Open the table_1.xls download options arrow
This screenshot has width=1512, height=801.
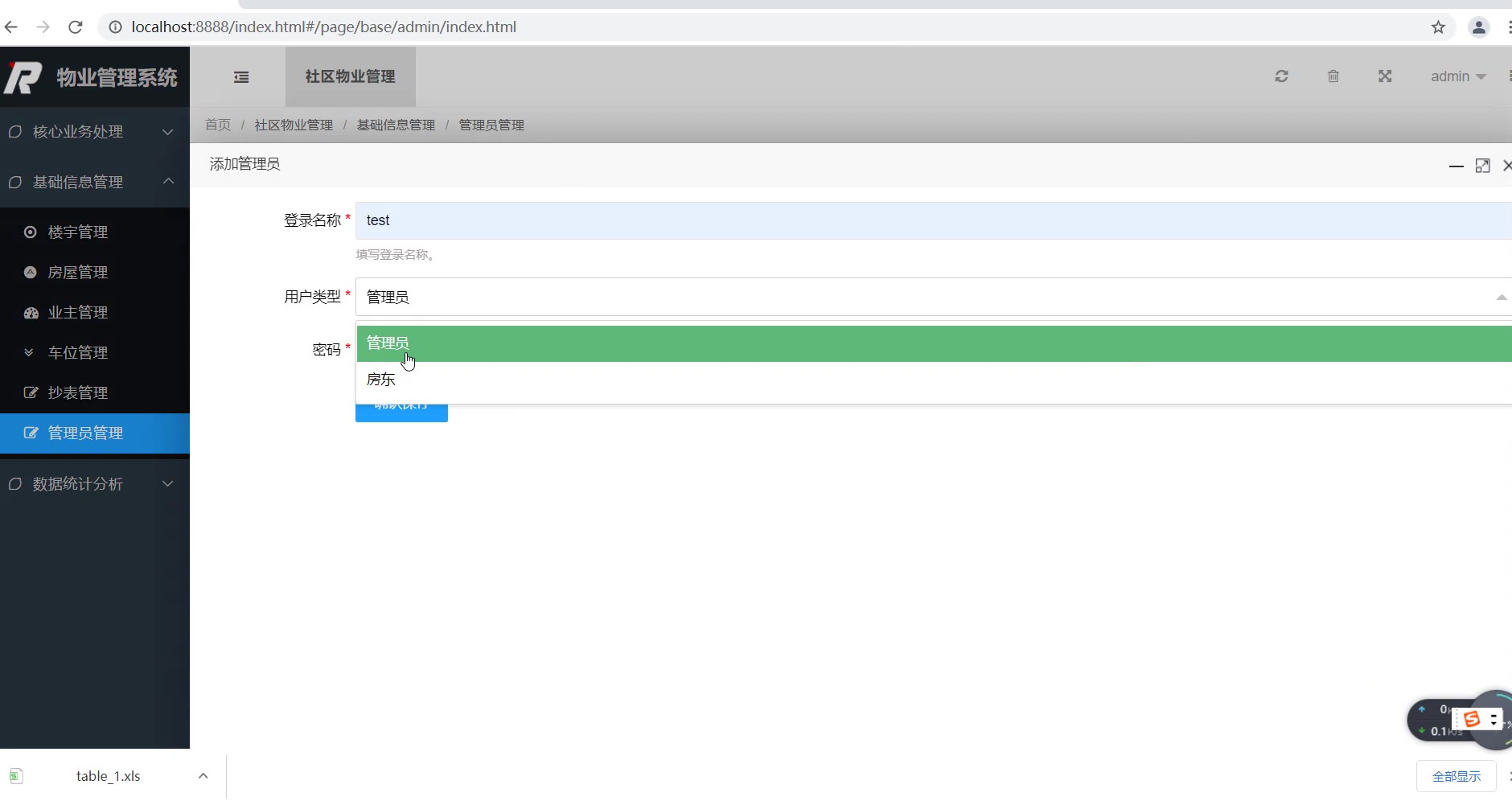coord(203,776)
